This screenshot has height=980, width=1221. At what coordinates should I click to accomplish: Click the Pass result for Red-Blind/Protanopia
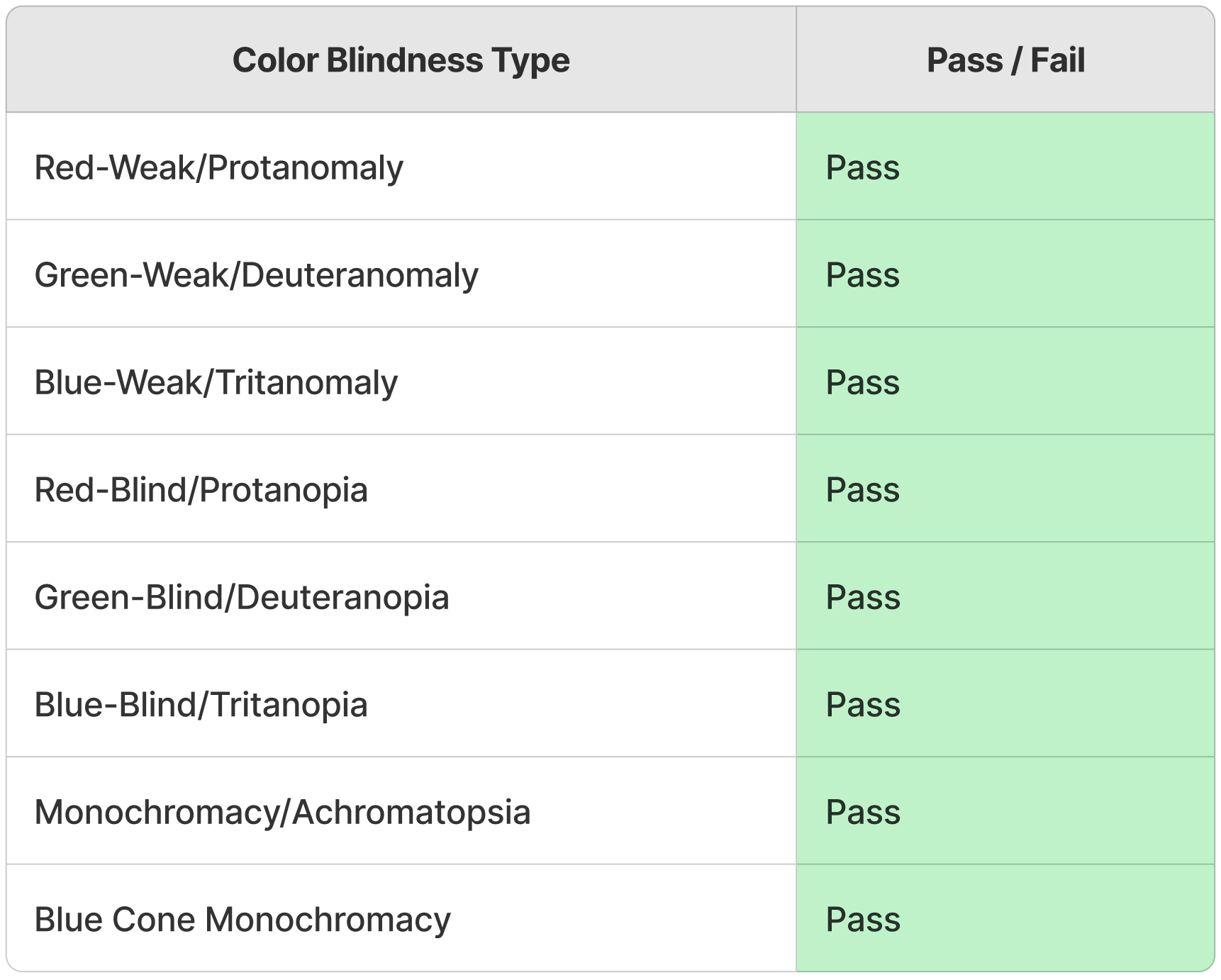[x=862, y=490]
